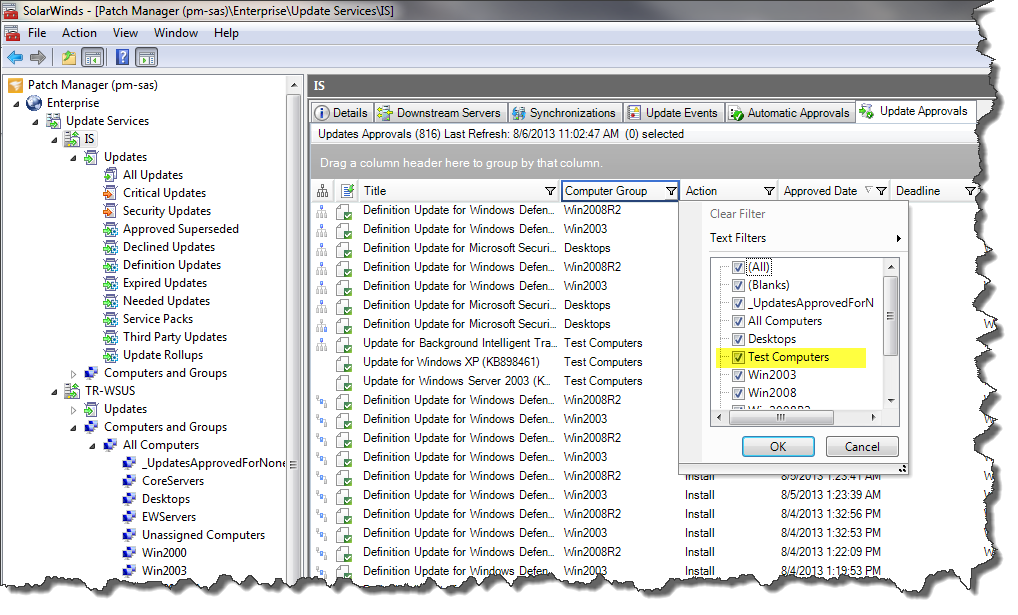Click the Needed Updates node icon

(110, 301)
